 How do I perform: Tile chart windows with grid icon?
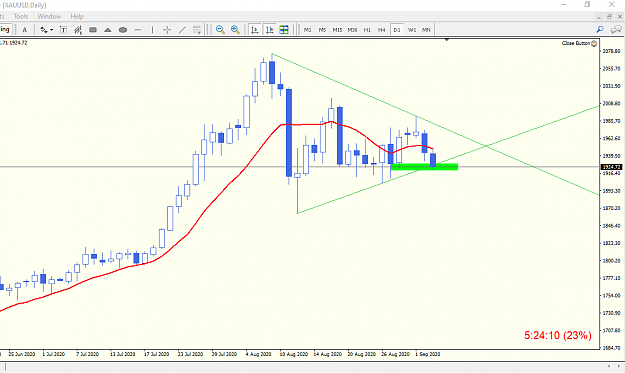pos(284,30)
